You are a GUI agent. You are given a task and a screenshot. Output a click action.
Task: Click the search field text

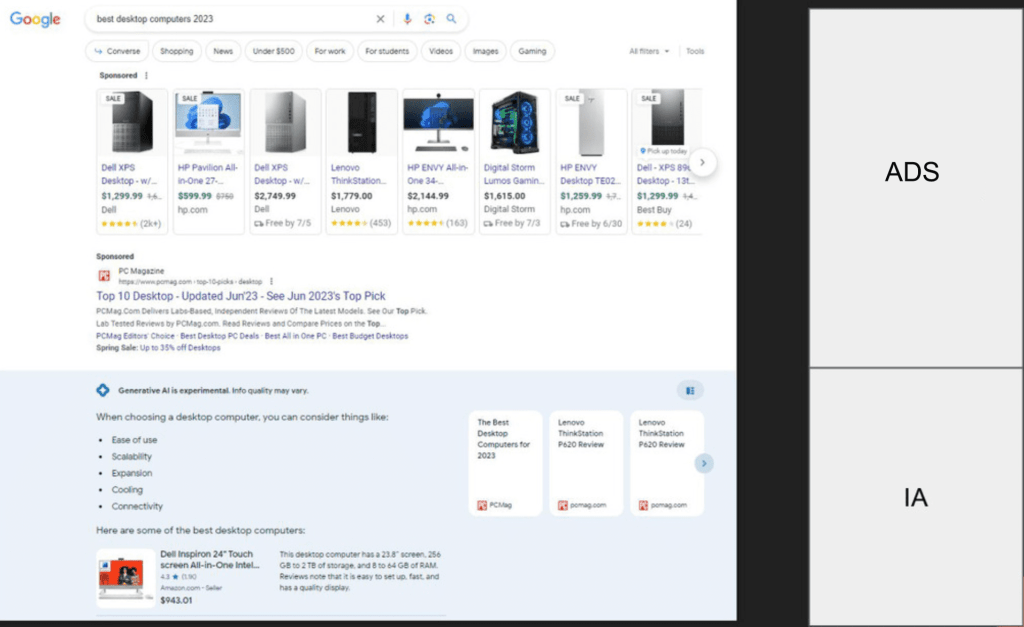coord(155,19)
